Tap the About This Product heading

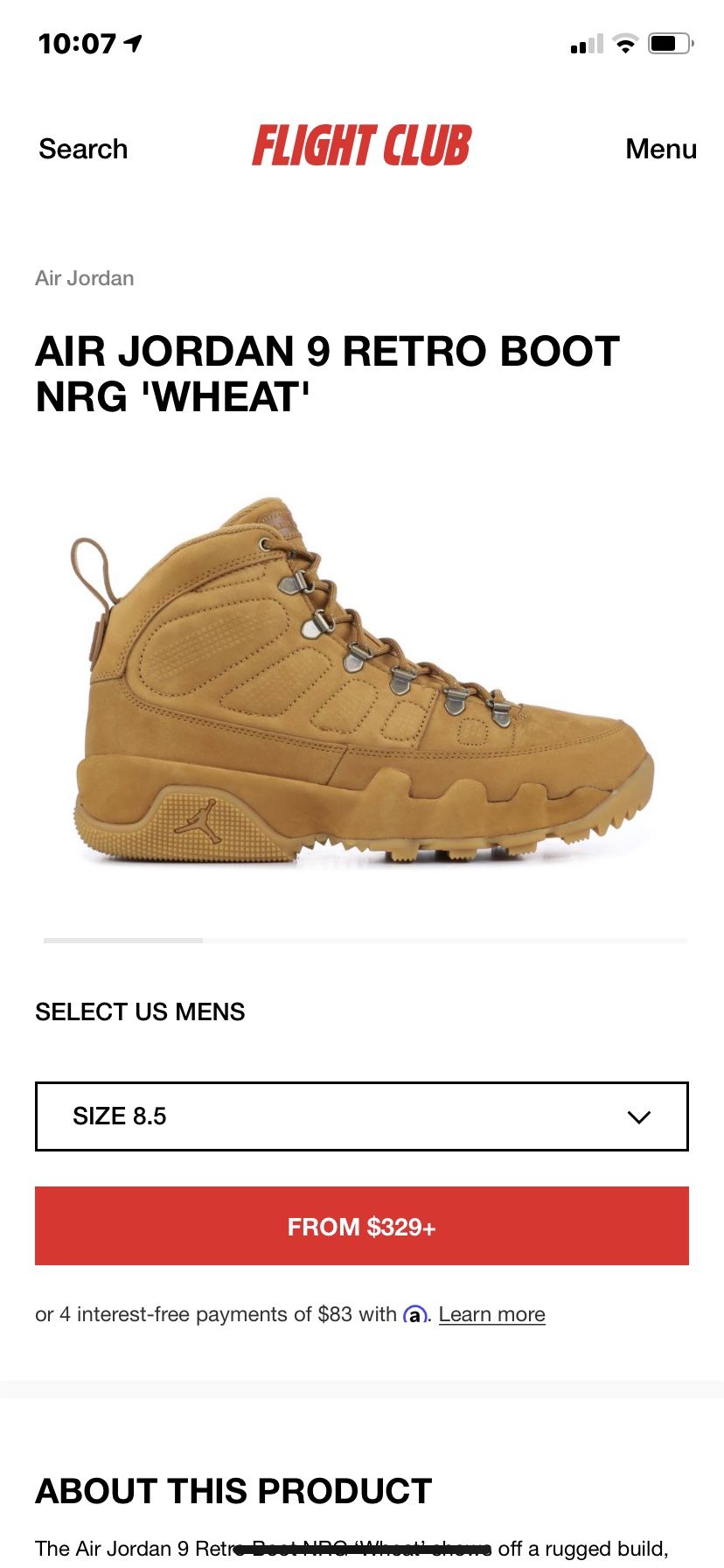pos(233,1490)
